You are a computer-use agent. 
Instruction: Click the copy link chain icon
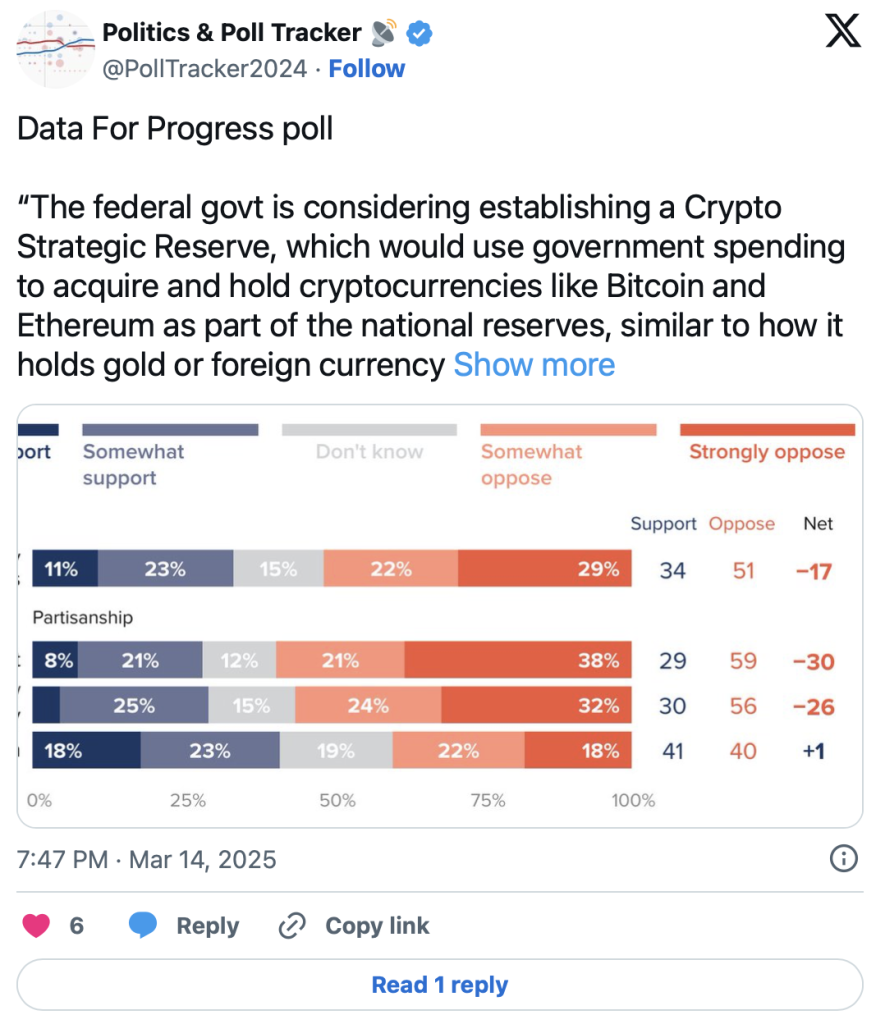292,926
